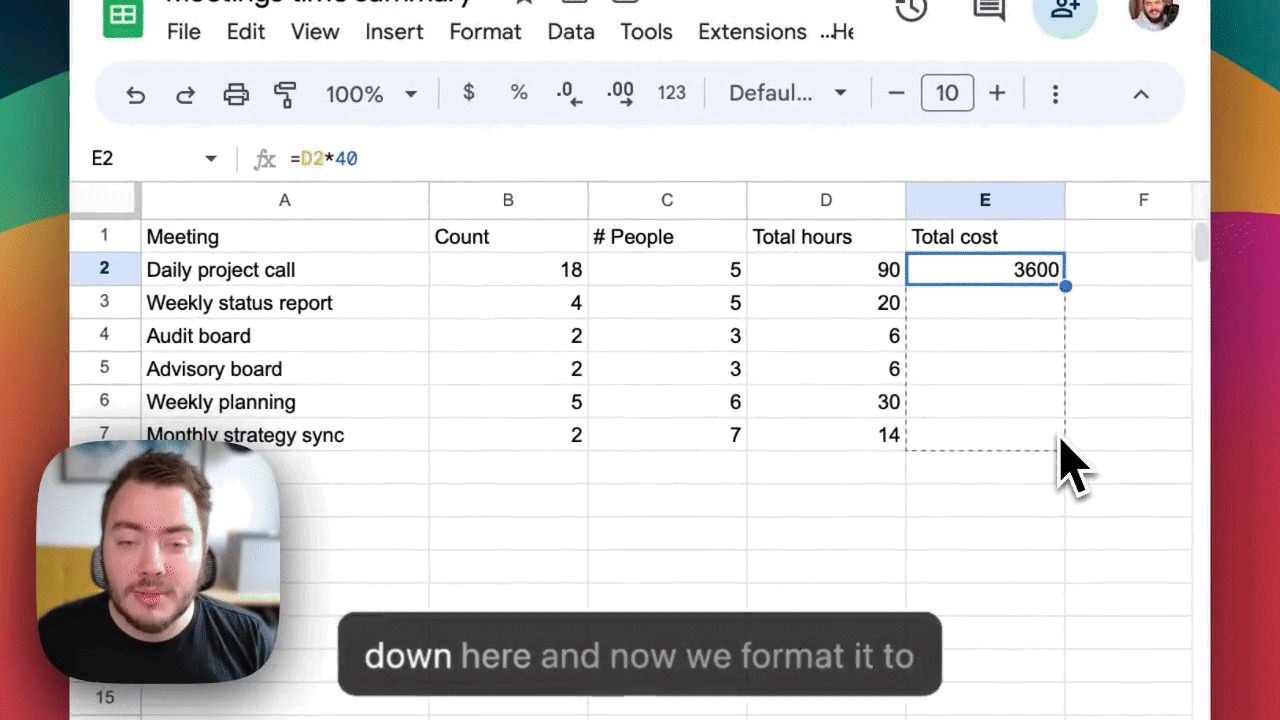This screenshot has height=720, width=1280.
Task: Apply currency format with dollar icon
Action: (x=468, y=93)
